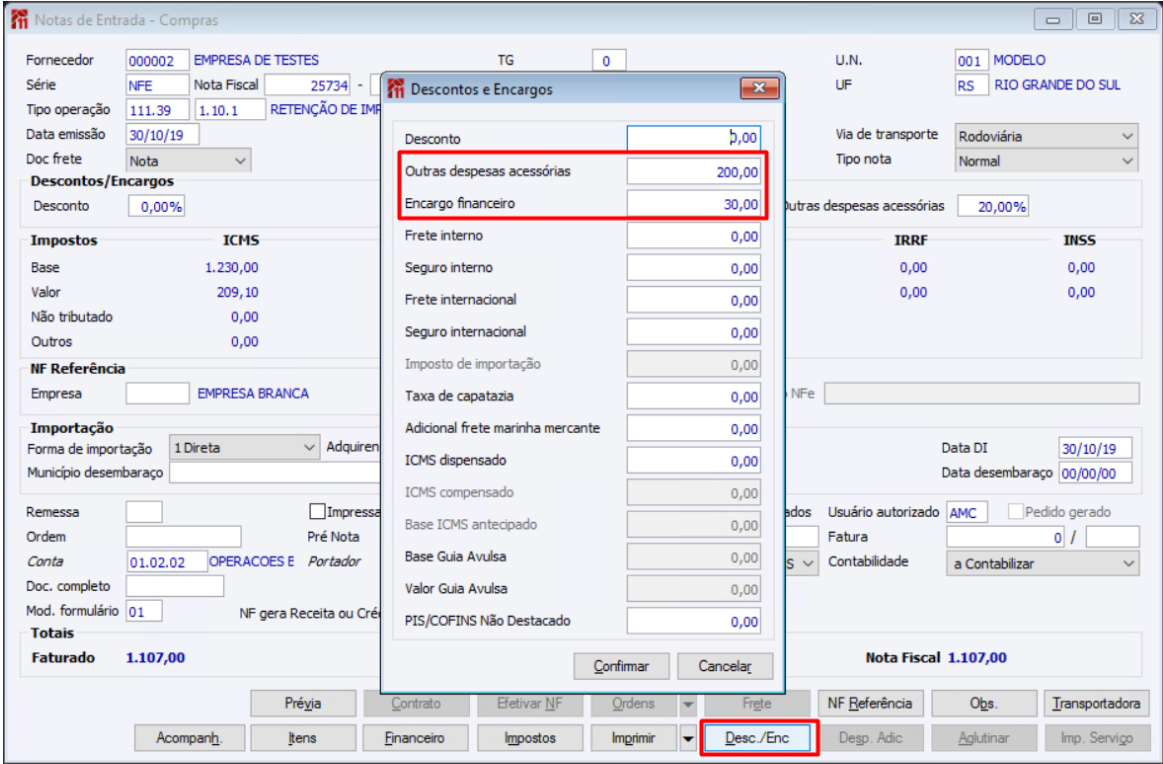
Task: Click the Impostos button
Action: click(530, 738)
